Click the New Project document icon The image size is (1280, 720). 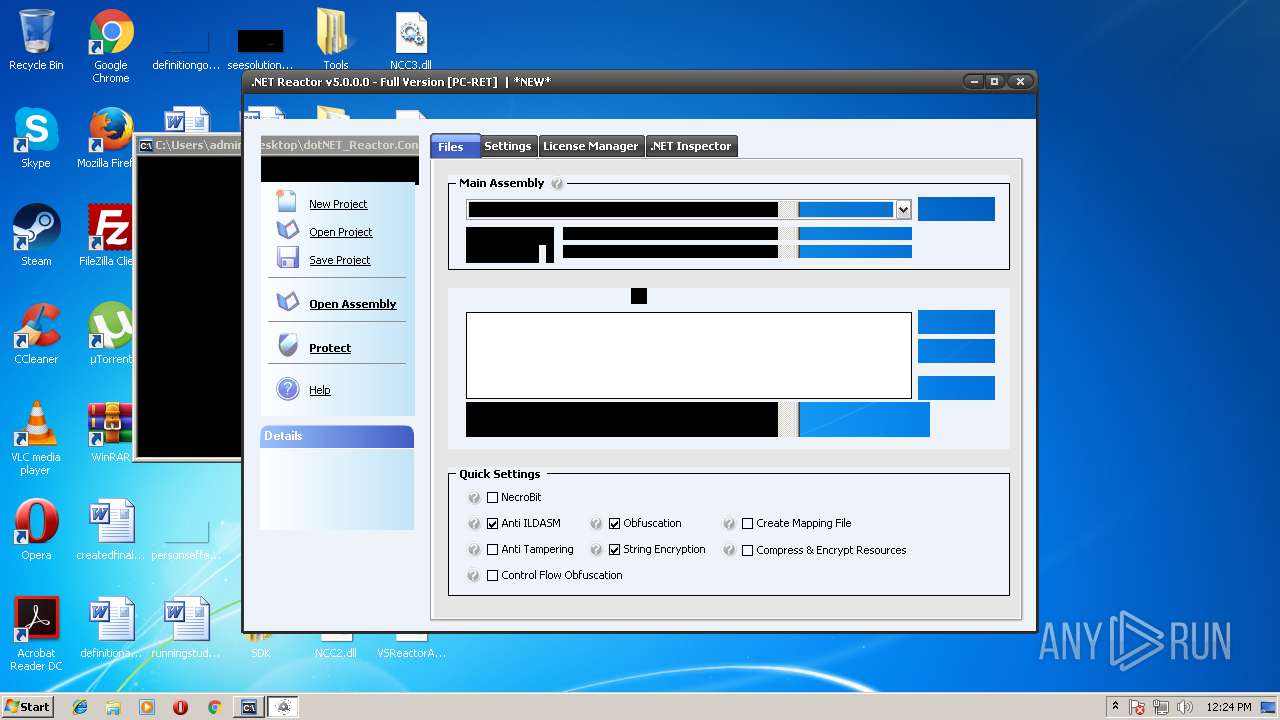point(287,201)
